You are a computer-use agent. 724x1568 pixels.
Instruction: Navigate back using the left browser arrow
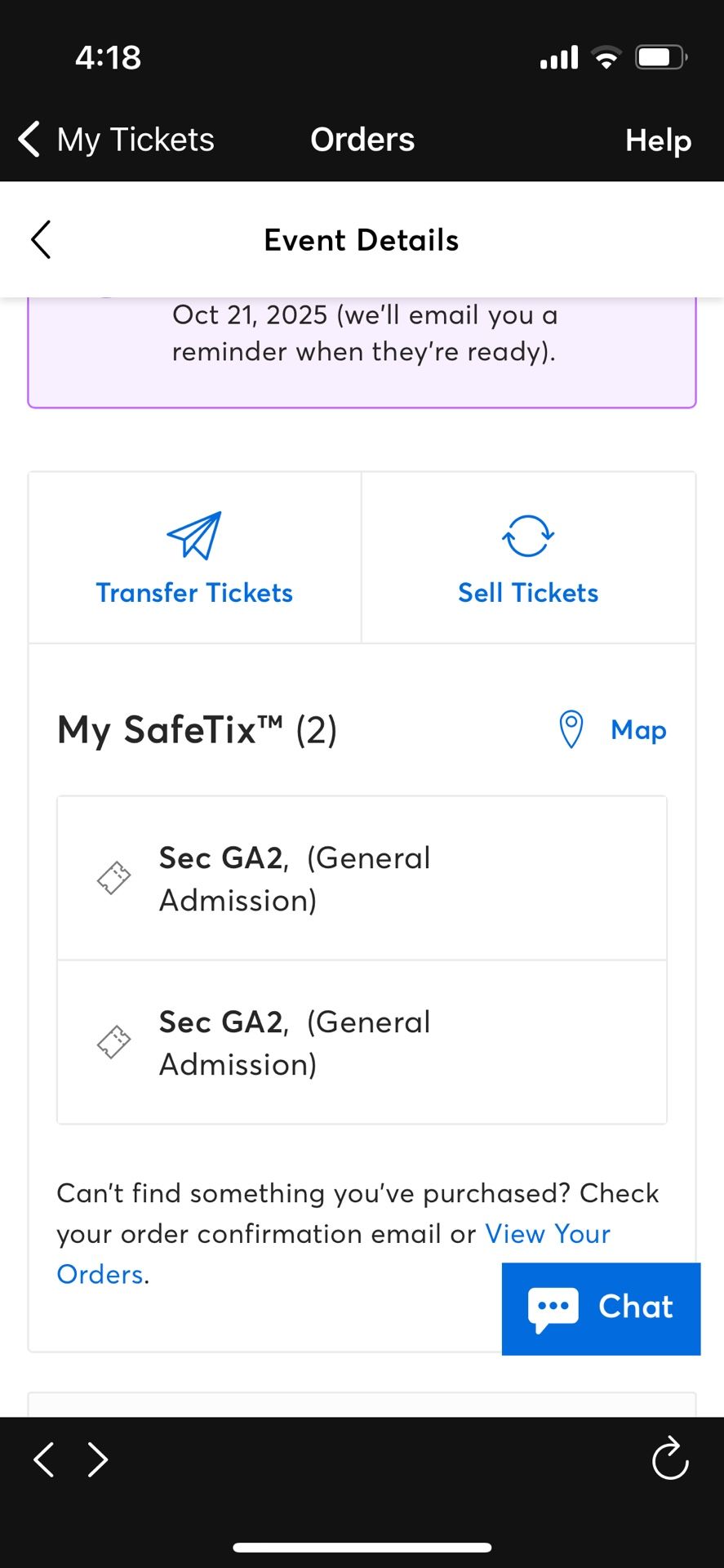click(x=42, y=1459)
